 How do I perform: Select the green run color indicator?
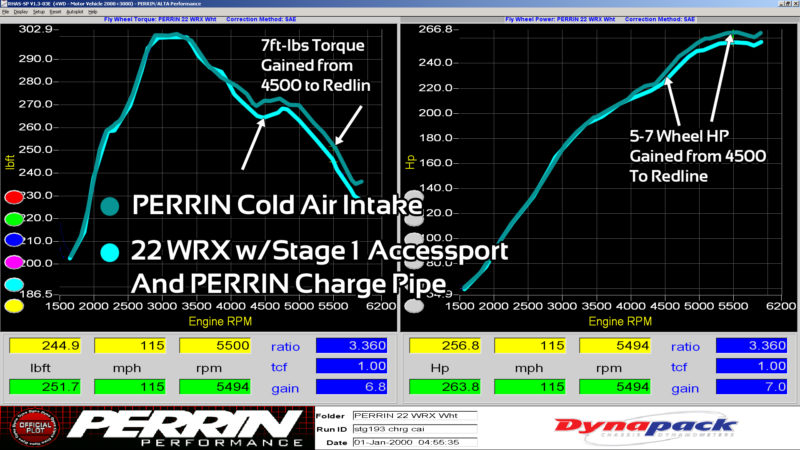point(14,219)
